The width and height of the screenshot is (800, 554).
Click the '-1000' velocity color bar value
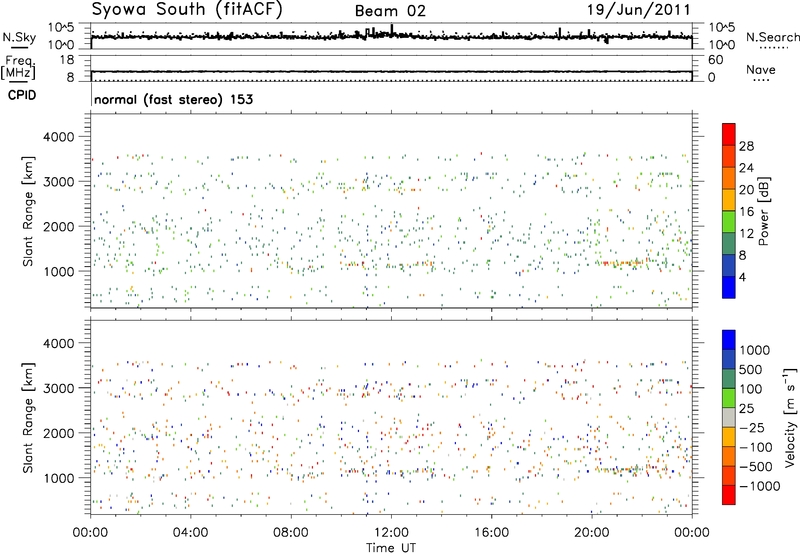tap(759, 486)
